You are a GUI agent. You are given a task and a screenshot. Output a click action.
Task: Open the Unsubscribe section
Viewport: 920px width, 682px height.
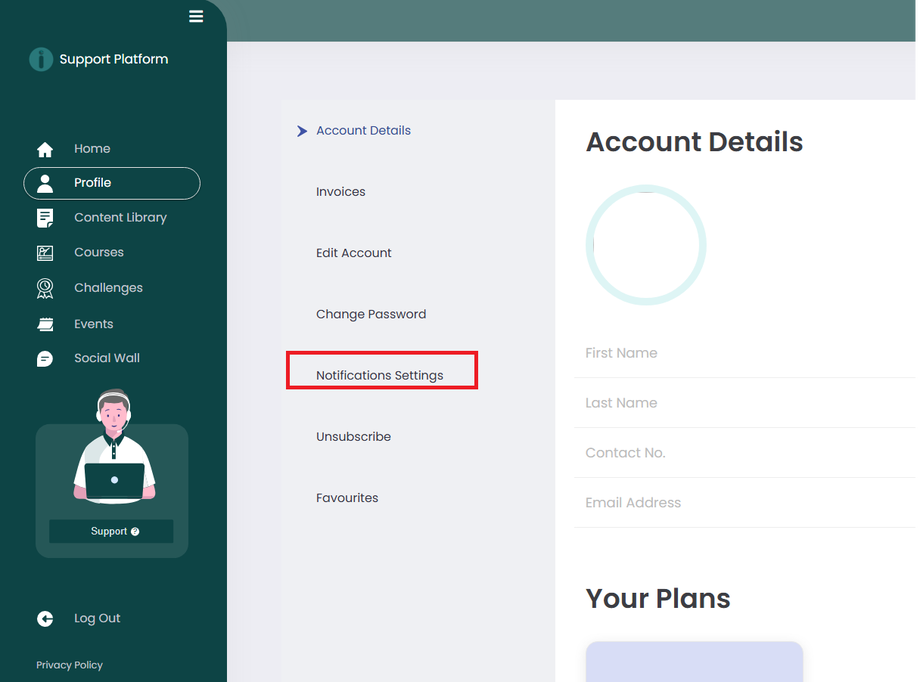pyautogui.click(x=353, y=437)
